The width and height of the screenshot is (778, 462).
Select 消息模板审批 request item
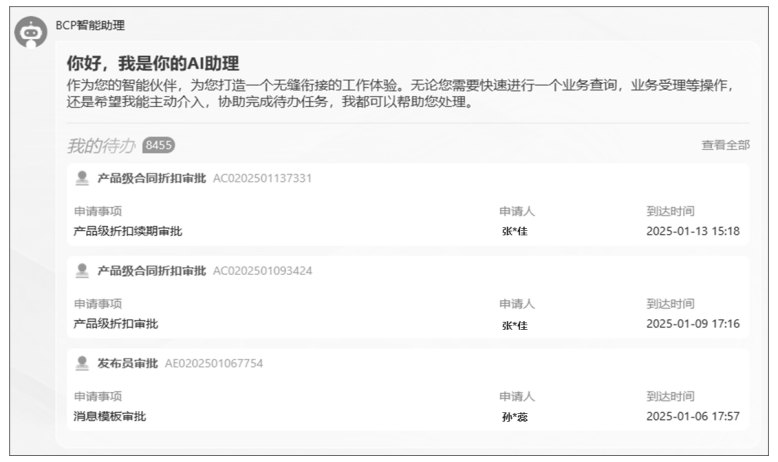pyautogui.click(x=110, y=416)
